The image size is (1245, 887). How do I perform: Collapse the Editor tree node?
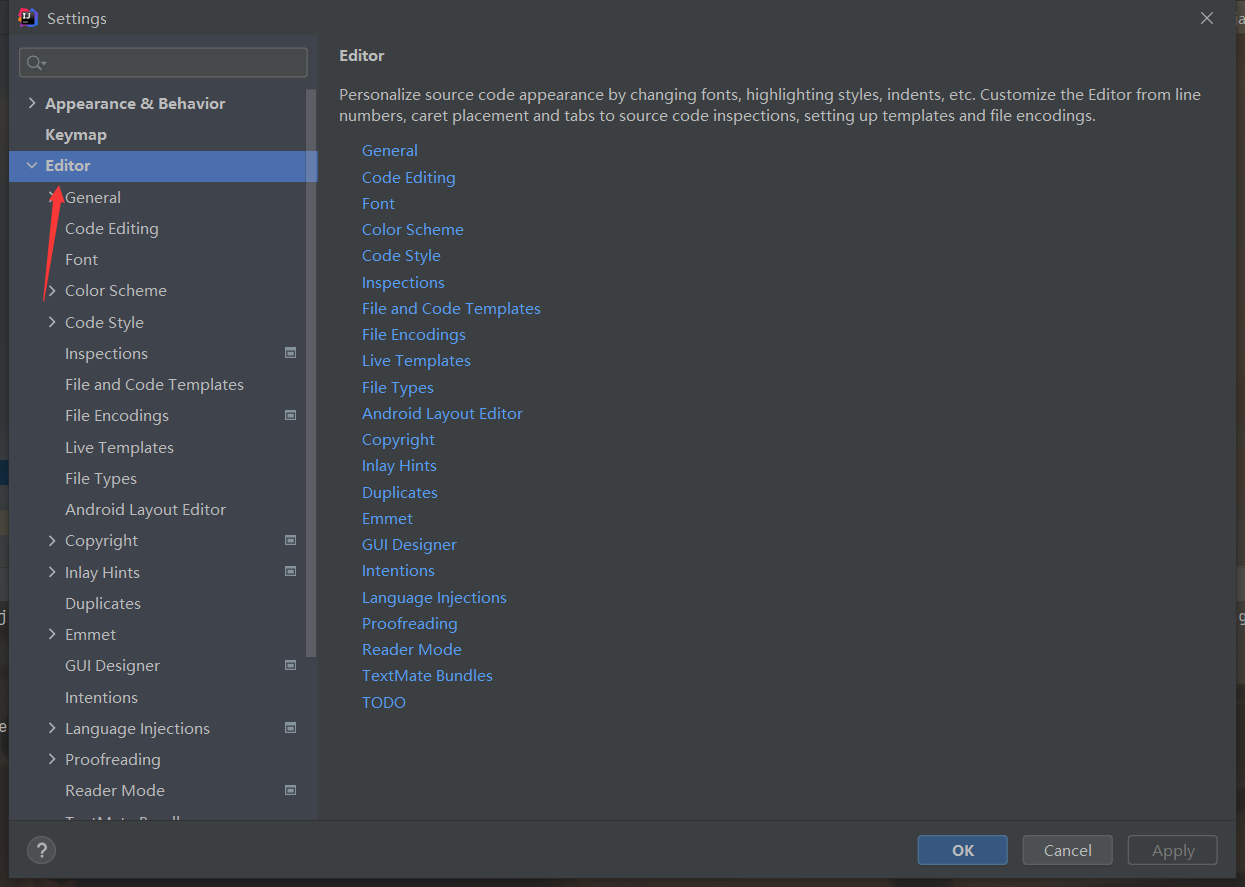(x=32, y=165)
